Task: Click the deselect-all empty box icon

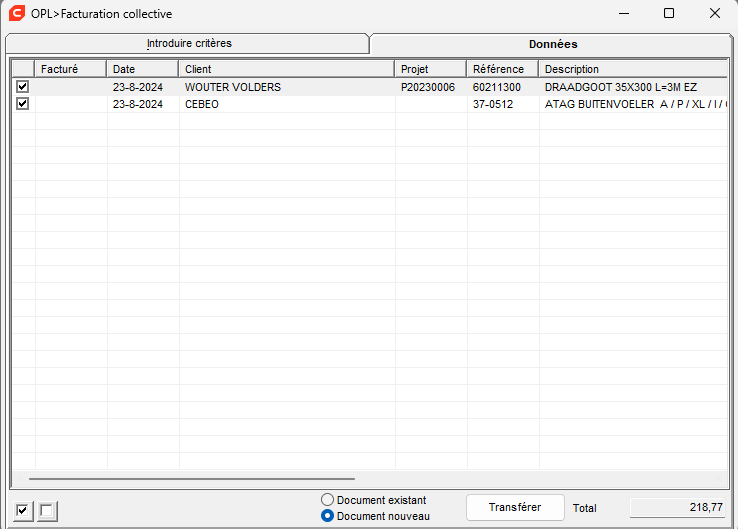Action: [x=47, y=511]
